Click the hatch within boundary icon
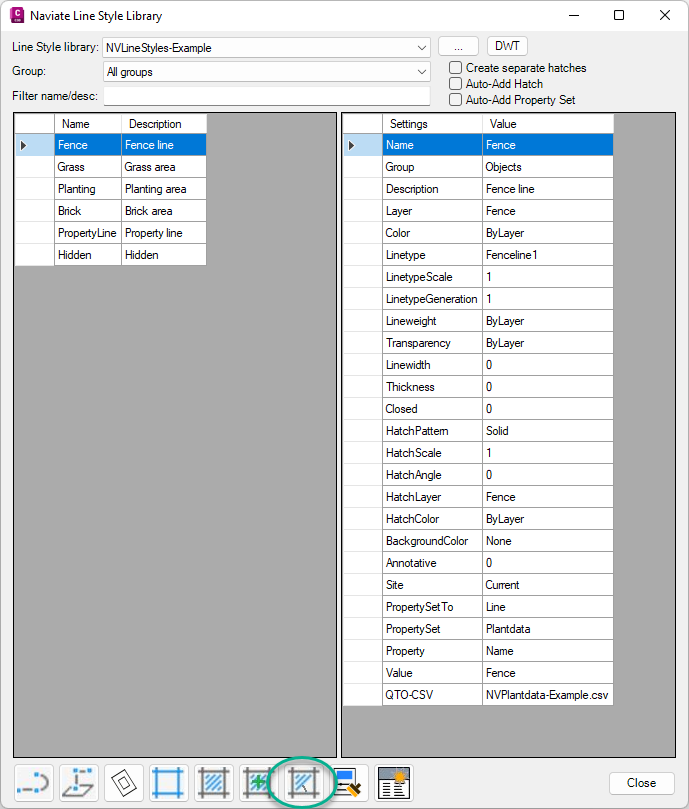 tap(213, 783)
